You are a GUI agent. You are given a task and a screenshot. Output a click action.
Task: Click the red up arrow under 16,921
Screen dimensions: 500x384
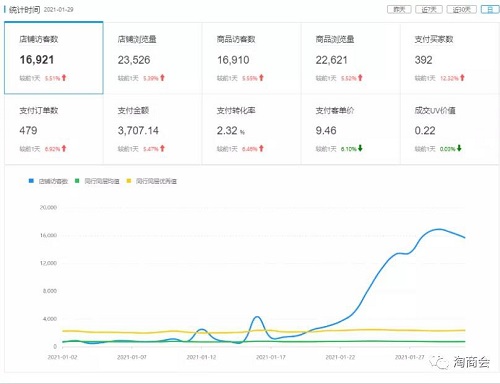pyautogui.click(x=64, y=78)
